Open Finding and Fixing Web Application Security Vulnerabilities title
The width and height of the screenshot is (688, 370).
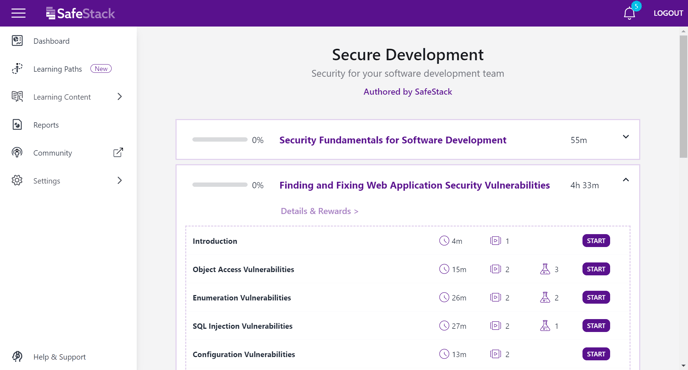414,185
